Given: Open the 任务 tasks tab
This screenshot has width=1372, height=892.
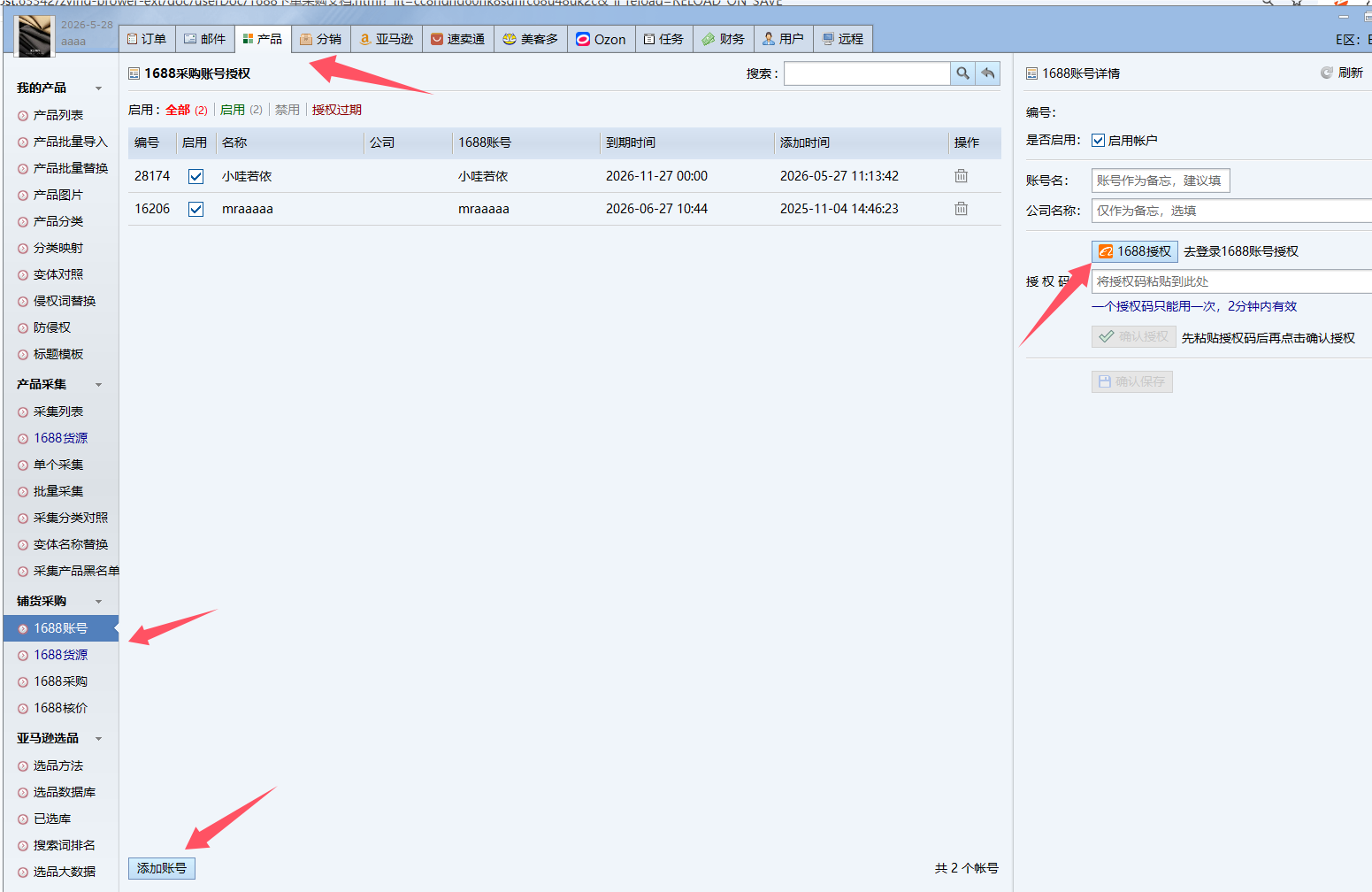Looking at the screenshot, I should click(x=664, y=39).
